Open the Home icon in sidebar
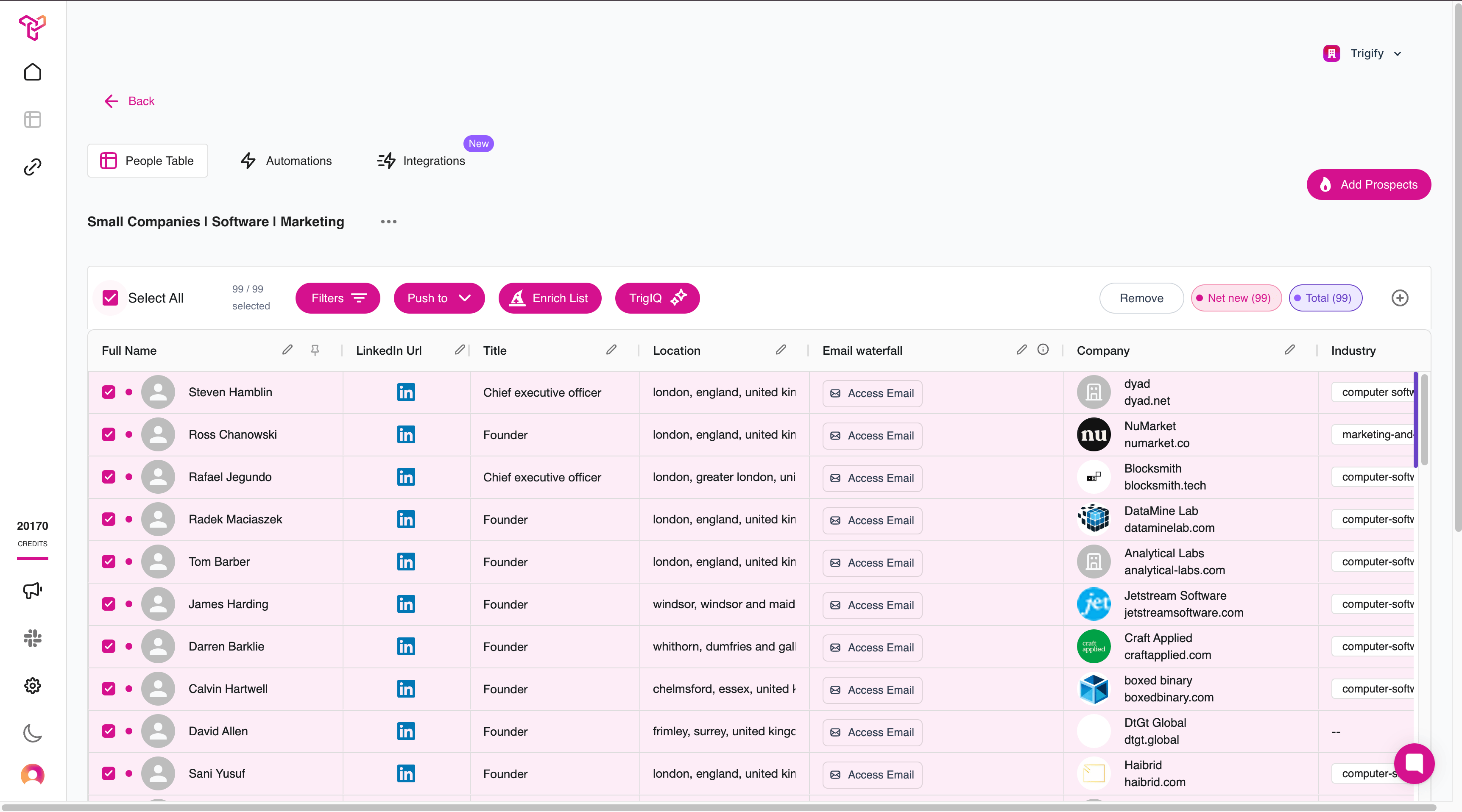The width and height of the screenshot is (1462, 812). coord(32,72)
